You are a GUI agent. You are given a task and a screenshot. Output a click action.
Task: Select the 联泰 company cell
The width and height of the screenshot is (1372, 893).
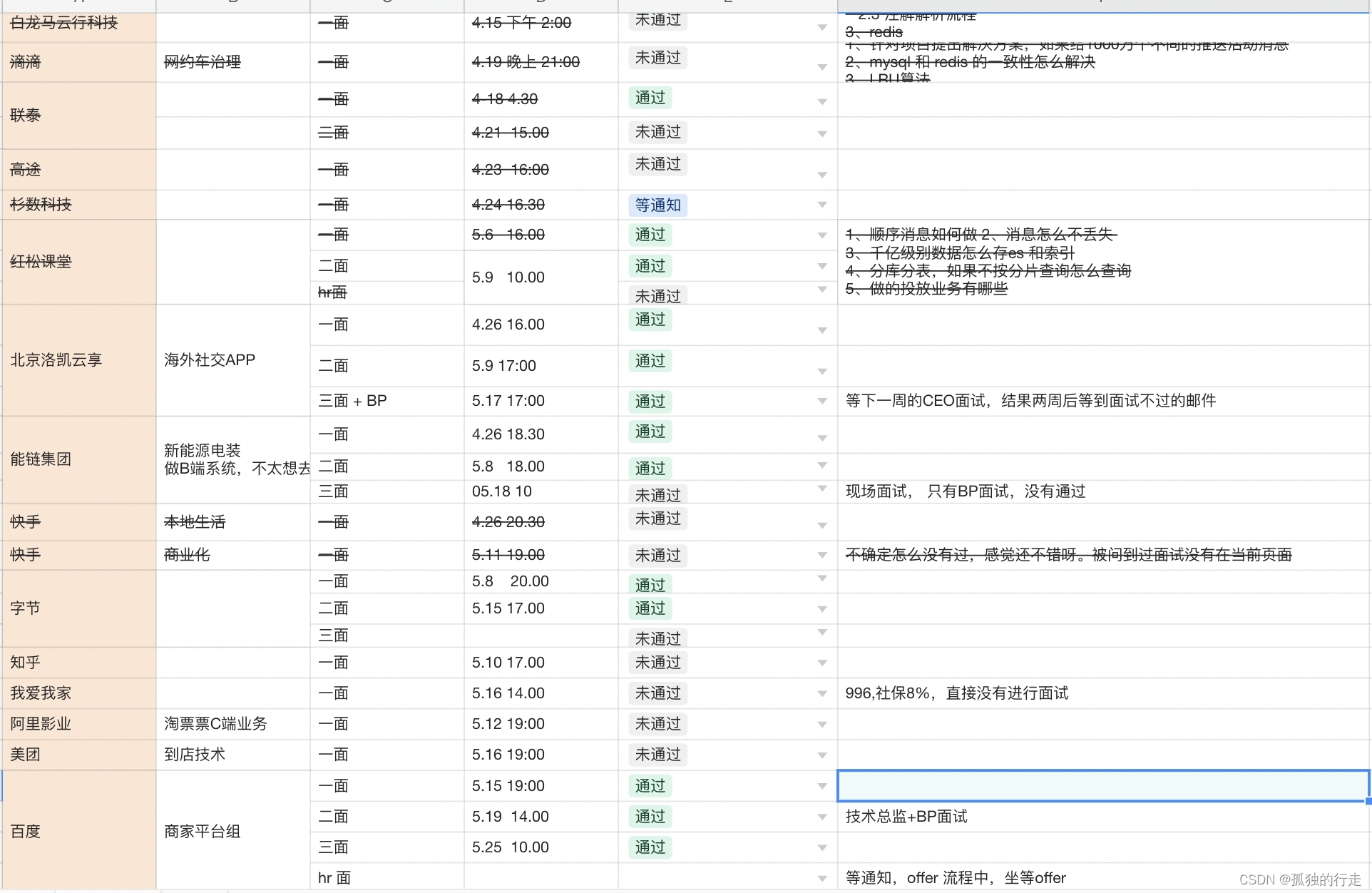(79, 116)
